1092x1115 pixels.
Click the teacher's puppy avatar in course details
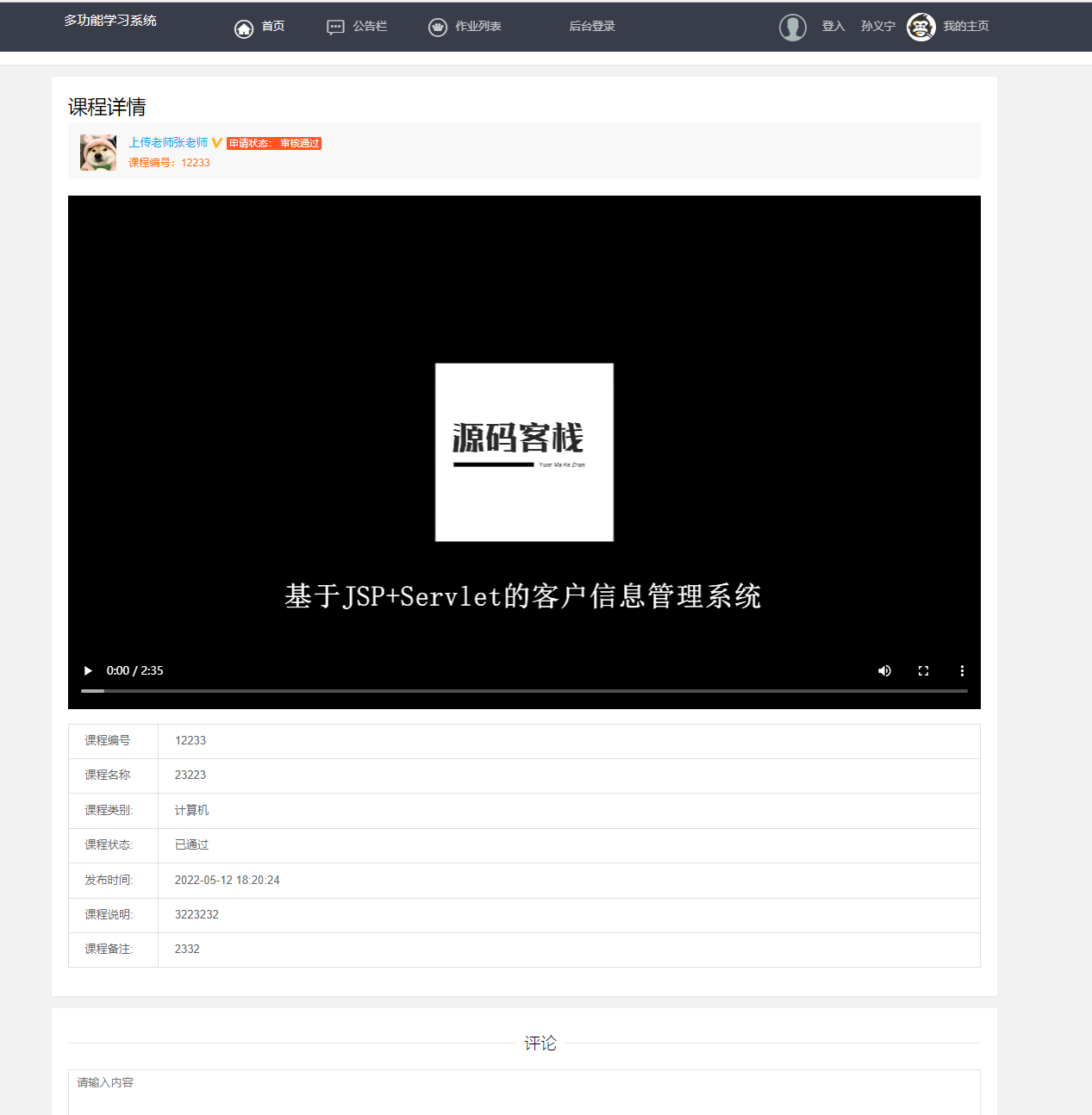97,152
